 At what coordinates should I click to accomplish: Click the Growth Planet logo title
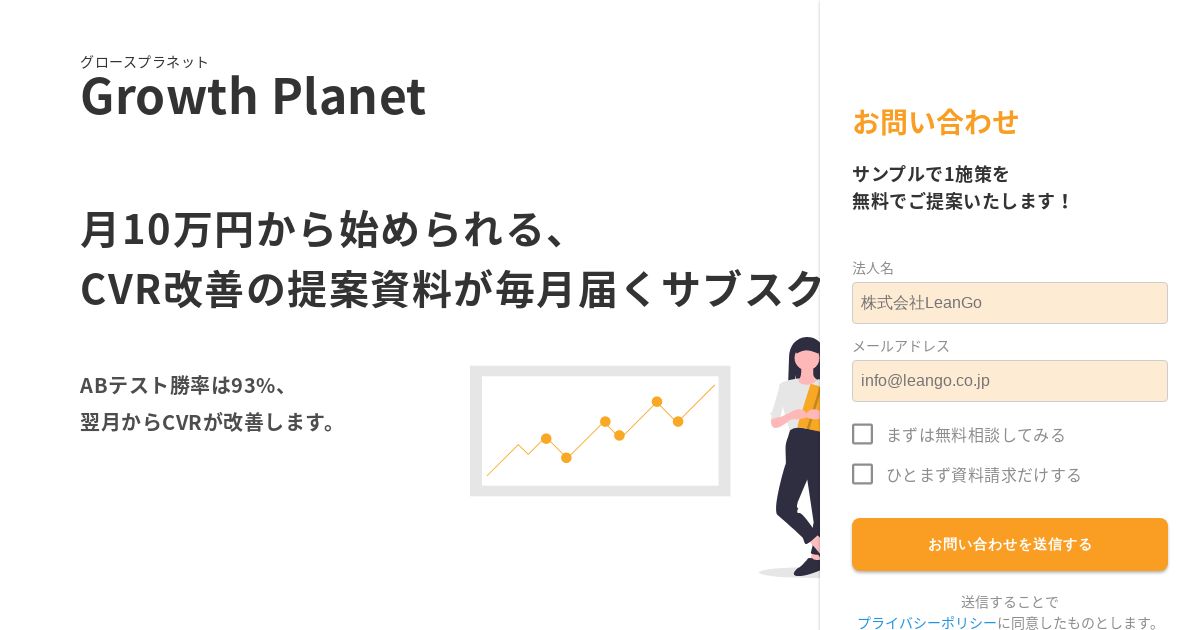click(253, 96)
